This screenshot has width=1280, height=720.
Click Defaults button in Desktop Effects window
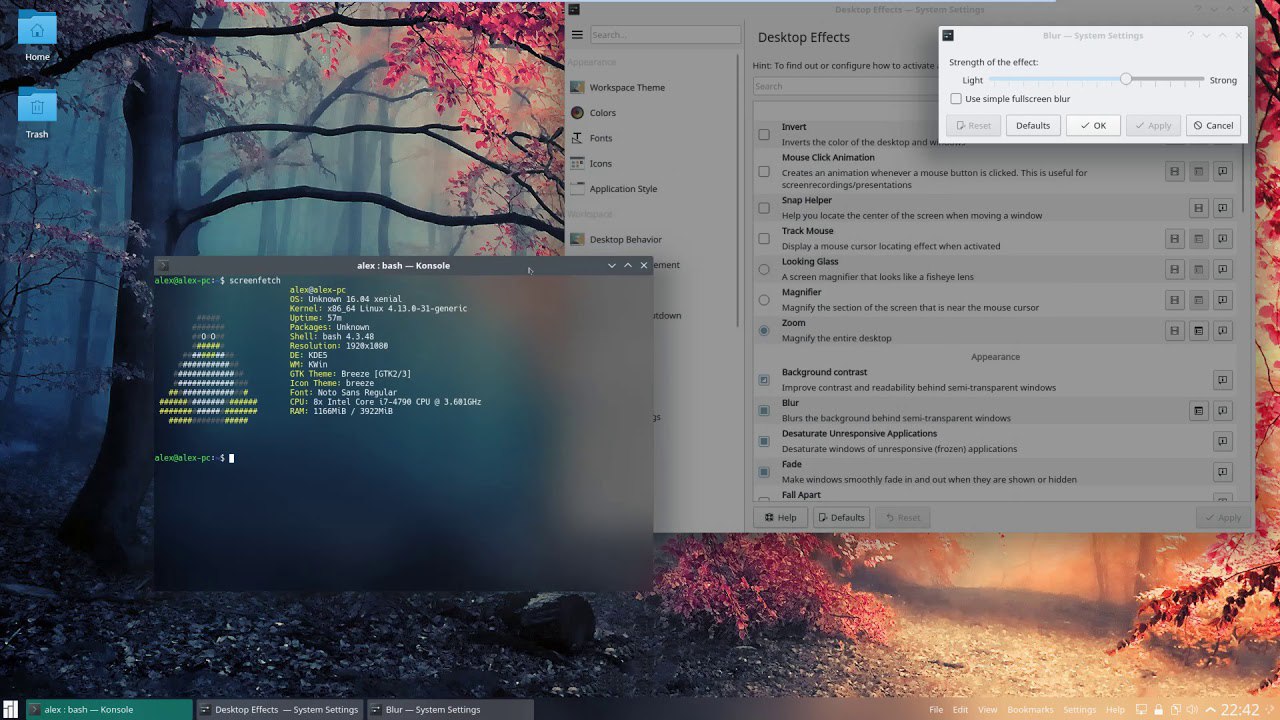click(841, 517)
